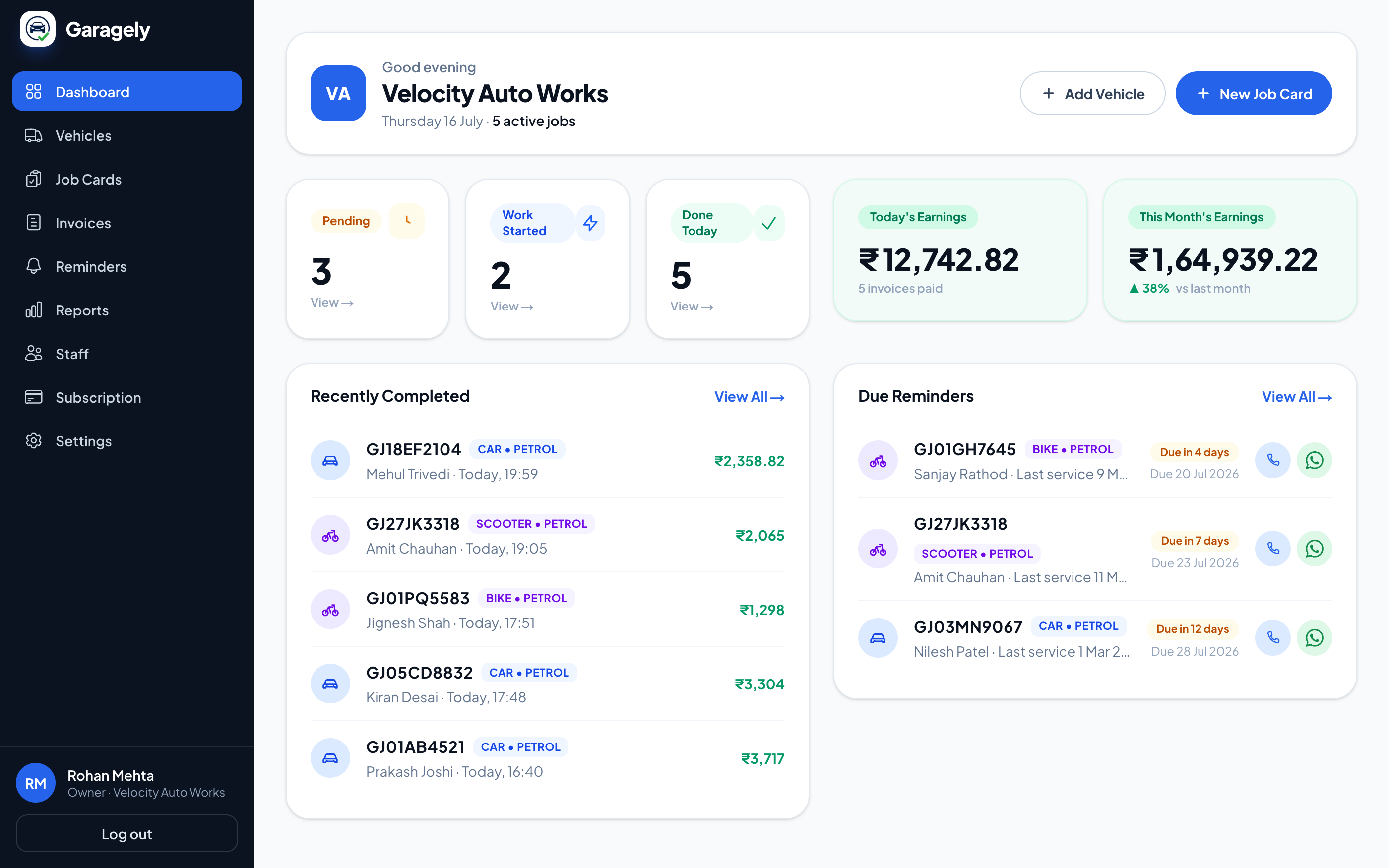Send WhatsApp reminder for GJ03MN9067
The height and width of the screenshot is (868, 1389).
coord(1315,638)
